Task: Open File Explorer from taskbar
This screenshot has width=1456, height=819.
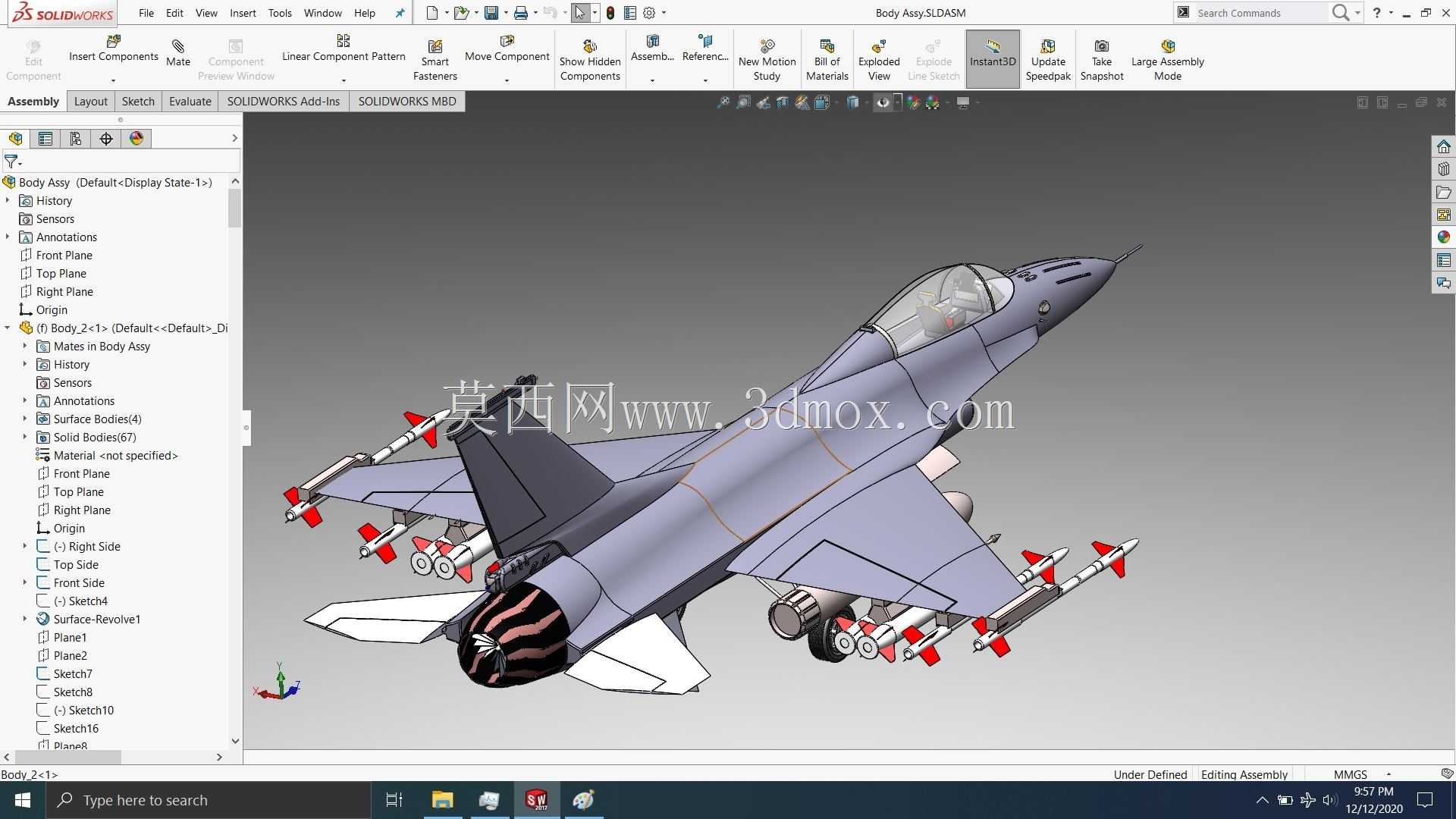Action: [442, 800]
